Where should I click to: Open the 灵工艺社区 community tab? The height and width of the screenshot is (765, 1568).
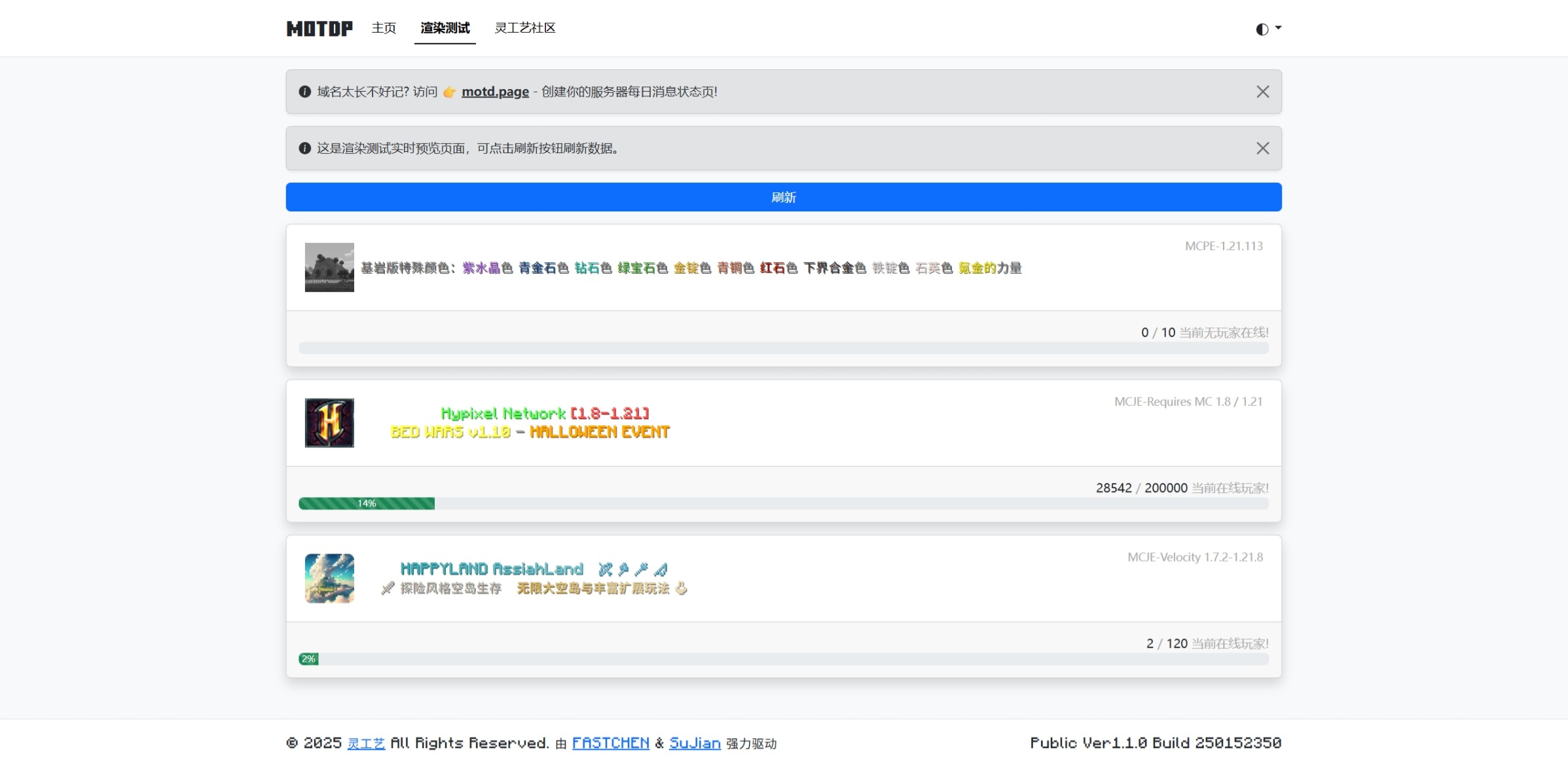(524, 28)
